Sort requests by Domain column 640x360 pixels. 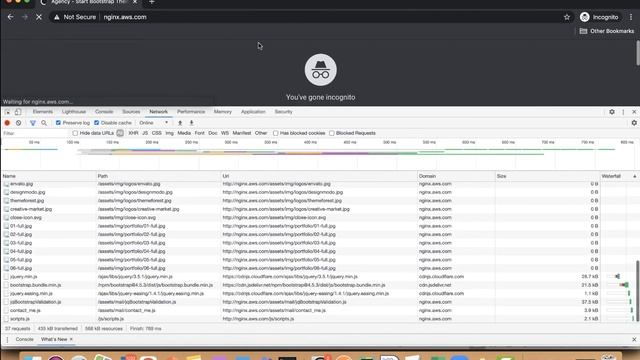[x=456, y=176]
